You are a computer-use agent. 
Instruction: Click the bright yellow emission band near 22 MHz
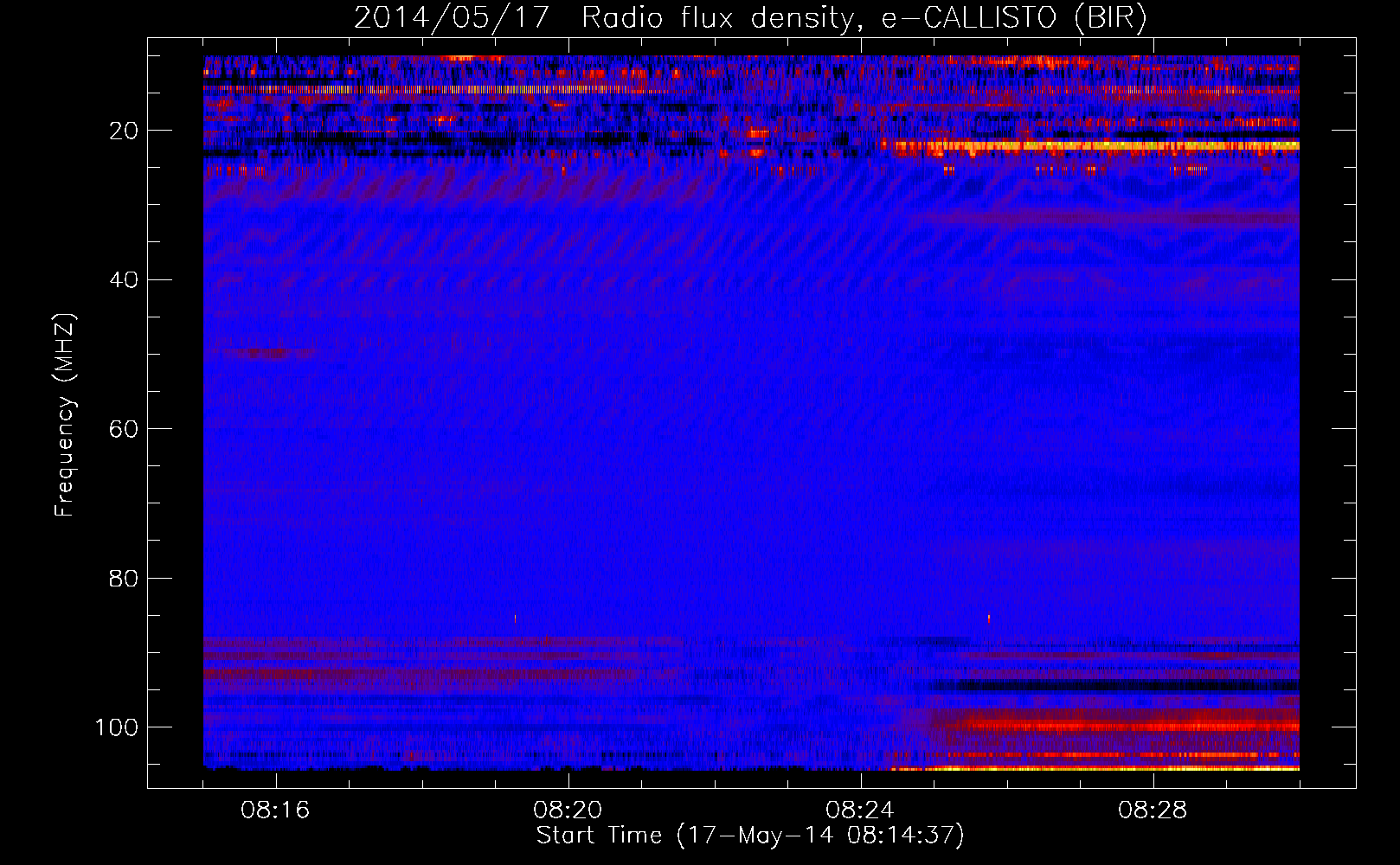tap(1092, 146)
